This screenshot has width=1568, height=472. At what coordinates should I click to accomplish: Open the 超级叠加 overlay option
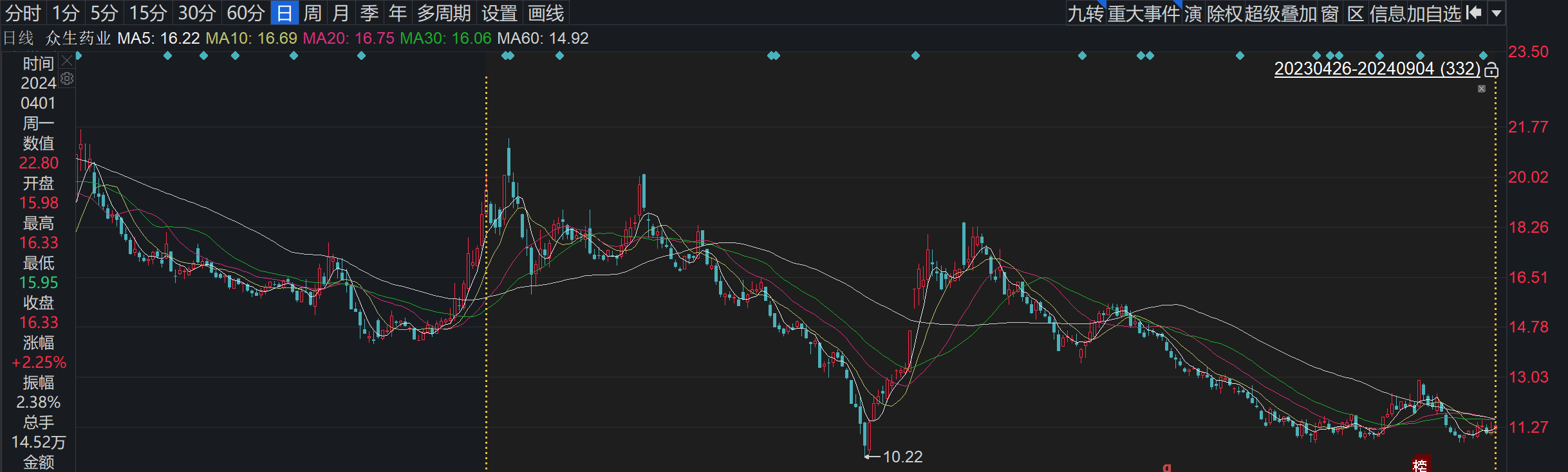pos(1281,14)
